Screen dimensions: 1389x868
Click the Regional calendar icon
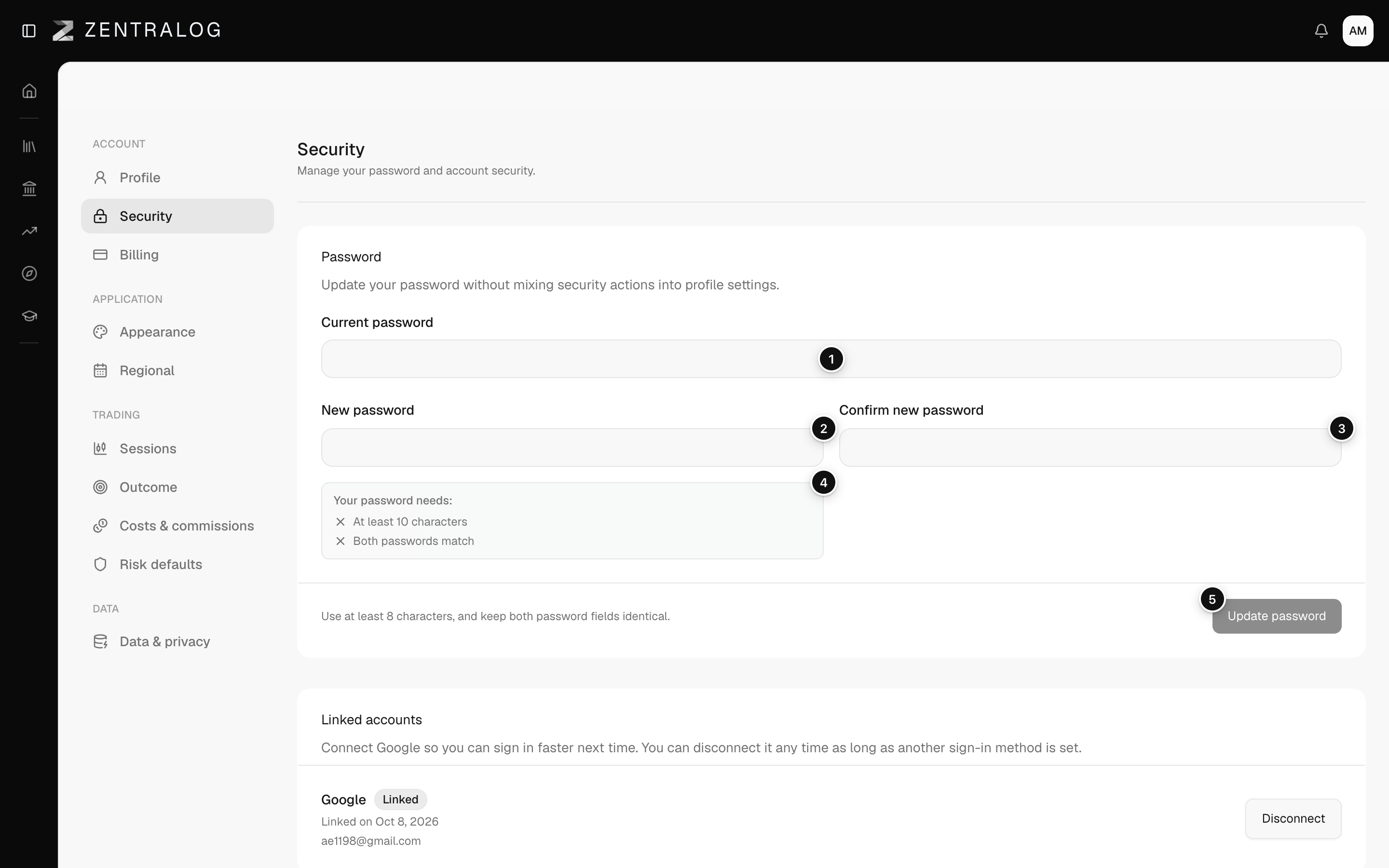tap(100, 370)
